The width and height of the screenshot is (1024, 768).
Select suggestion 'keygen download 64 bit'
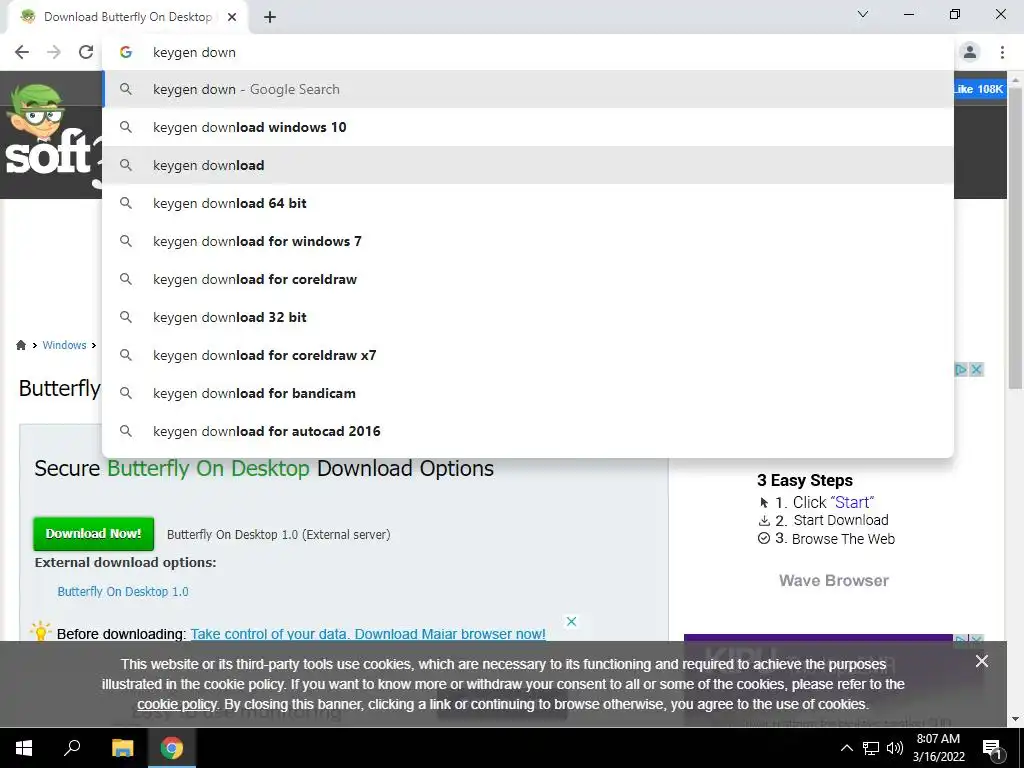528,203
